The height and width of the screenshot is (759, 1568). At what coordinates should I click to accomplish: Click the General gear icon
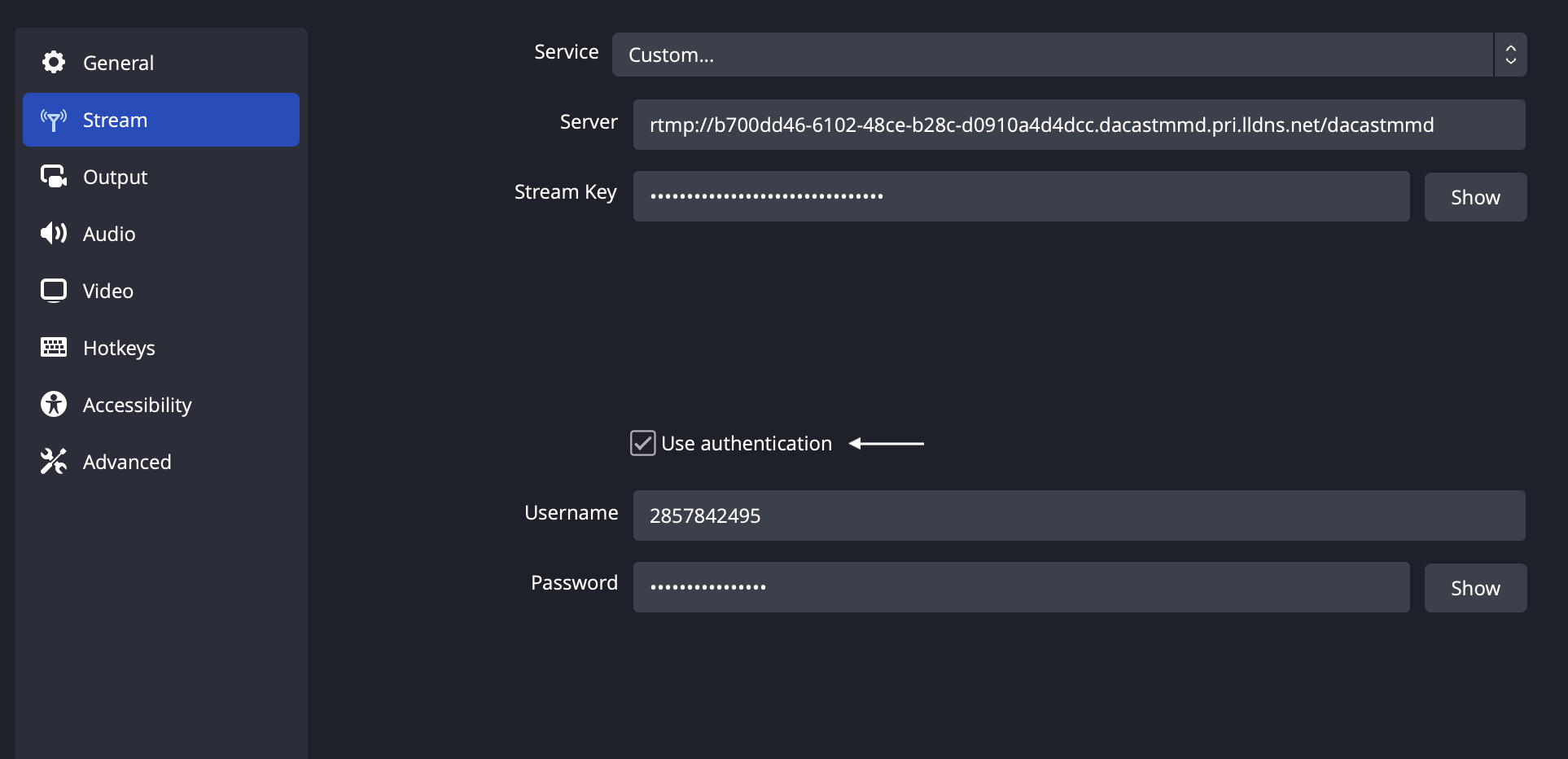pyautogui.click(x=54, y=63)
